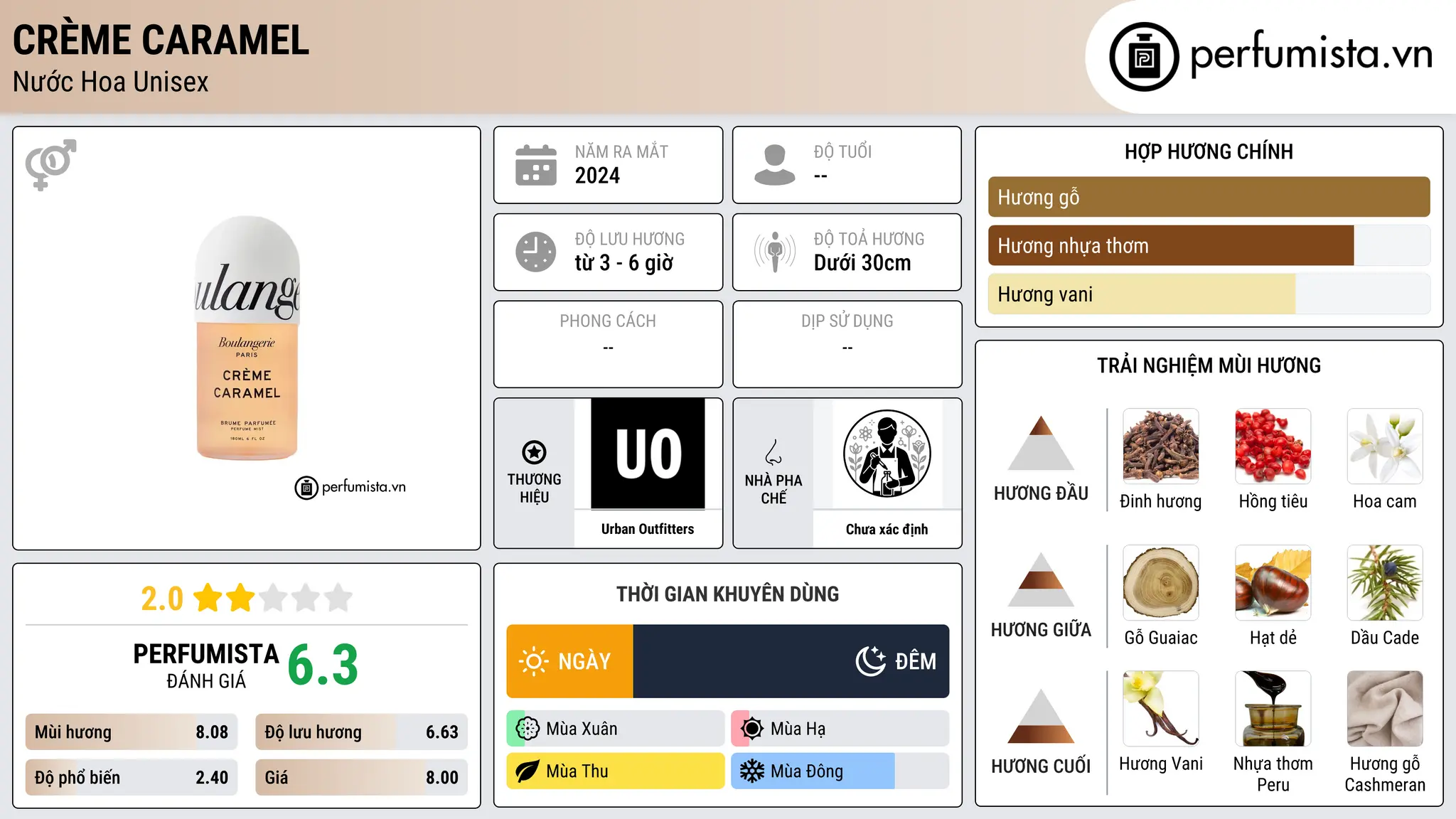Select the Hoa cam orange blossom image
The image size is (1456, 819).
pos(1385,446)
